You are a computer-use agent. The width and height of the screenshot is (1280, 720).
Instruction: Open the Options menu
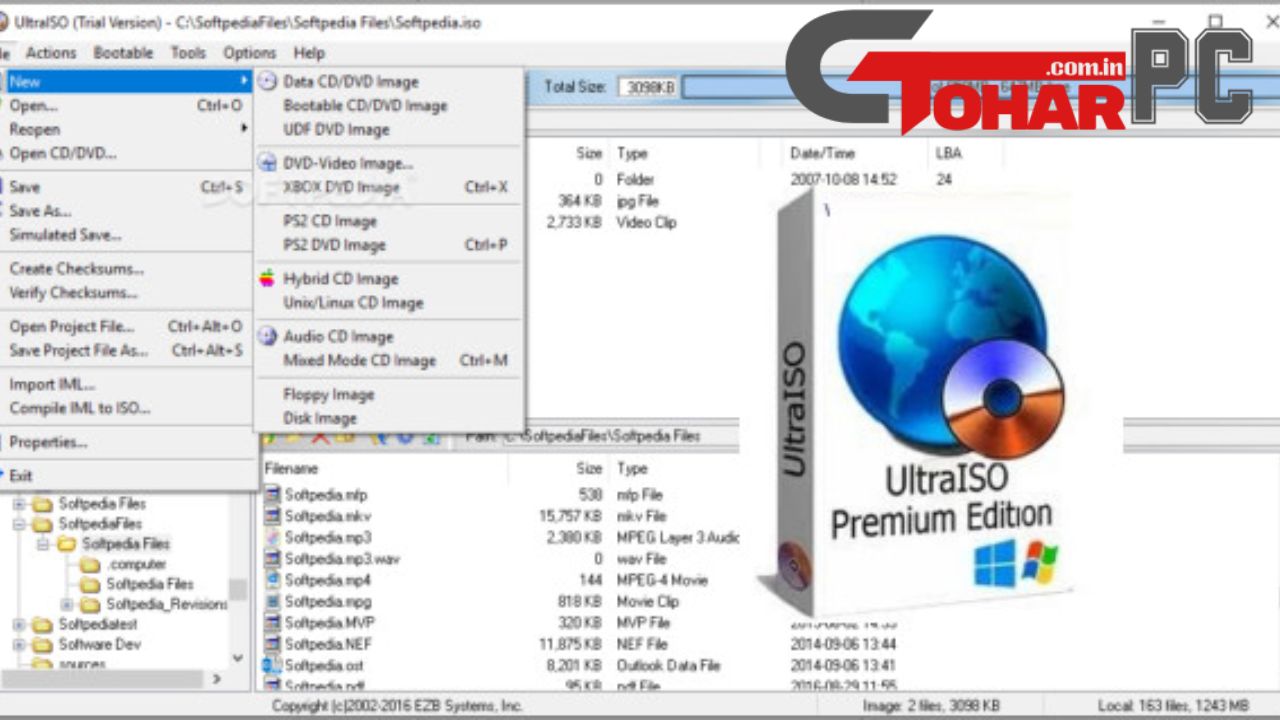click(x=250, y=53)
